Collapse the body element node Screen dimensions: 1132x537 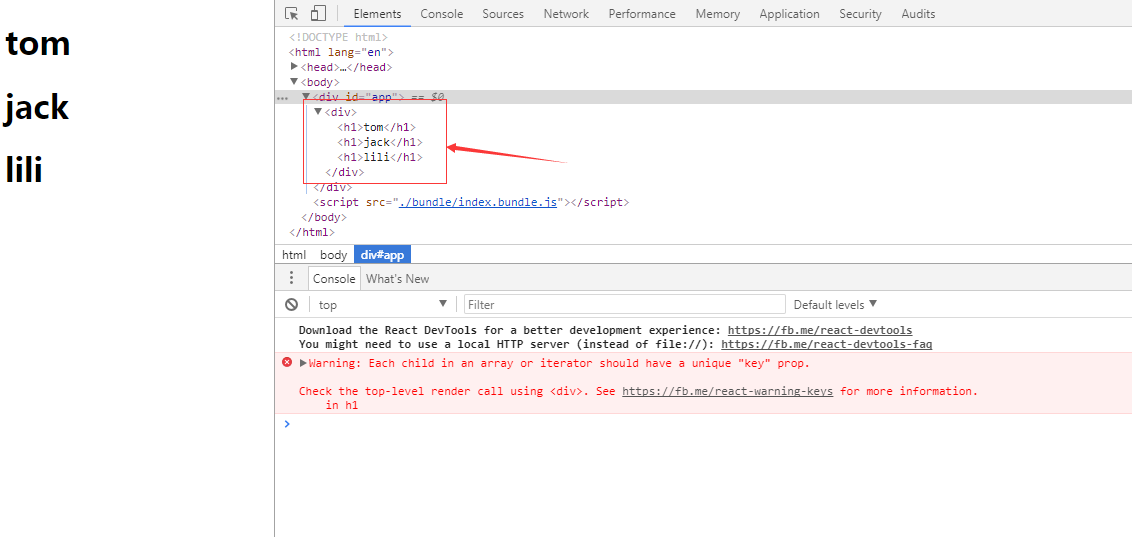pos(294,82)
